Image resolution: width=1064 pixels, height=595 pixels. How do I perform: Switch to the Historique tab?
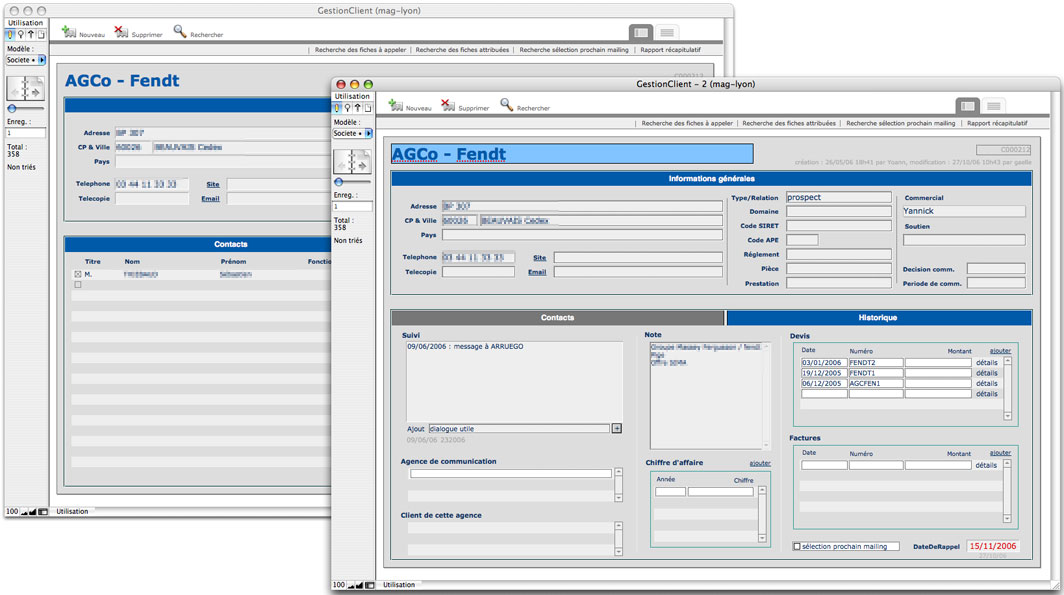tap(879, 318)
